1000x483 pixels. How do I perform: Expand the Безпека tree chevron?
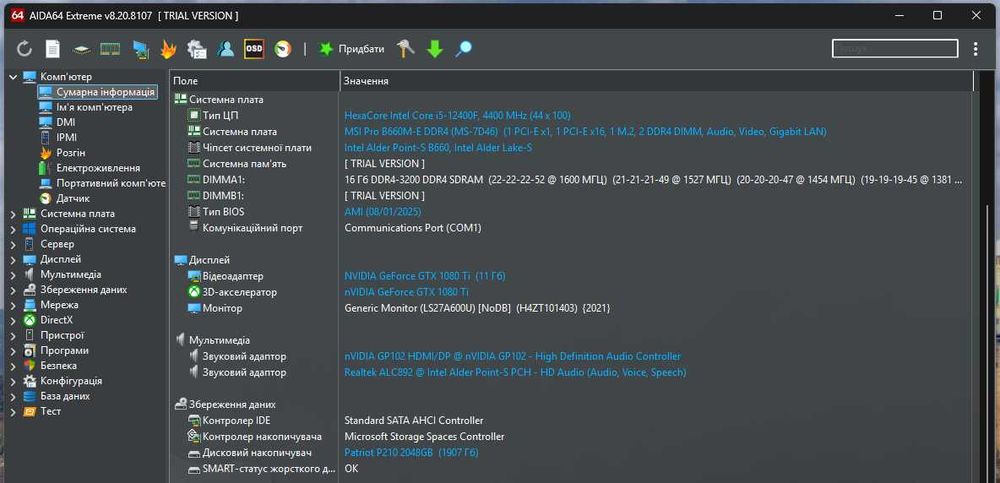(x=13, y=366)
